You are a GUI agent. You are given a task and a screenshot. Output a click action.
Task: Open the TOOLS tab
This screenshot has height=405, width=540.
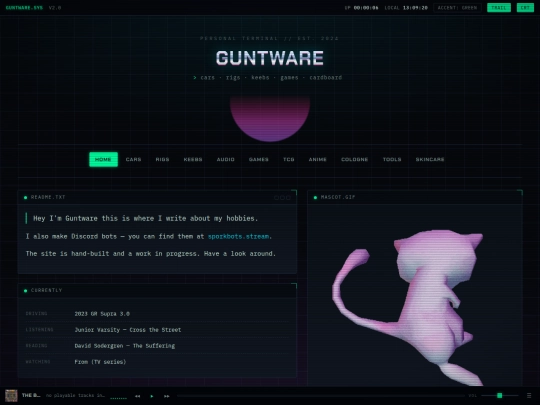pyautogui.click(x=392, y=159)
